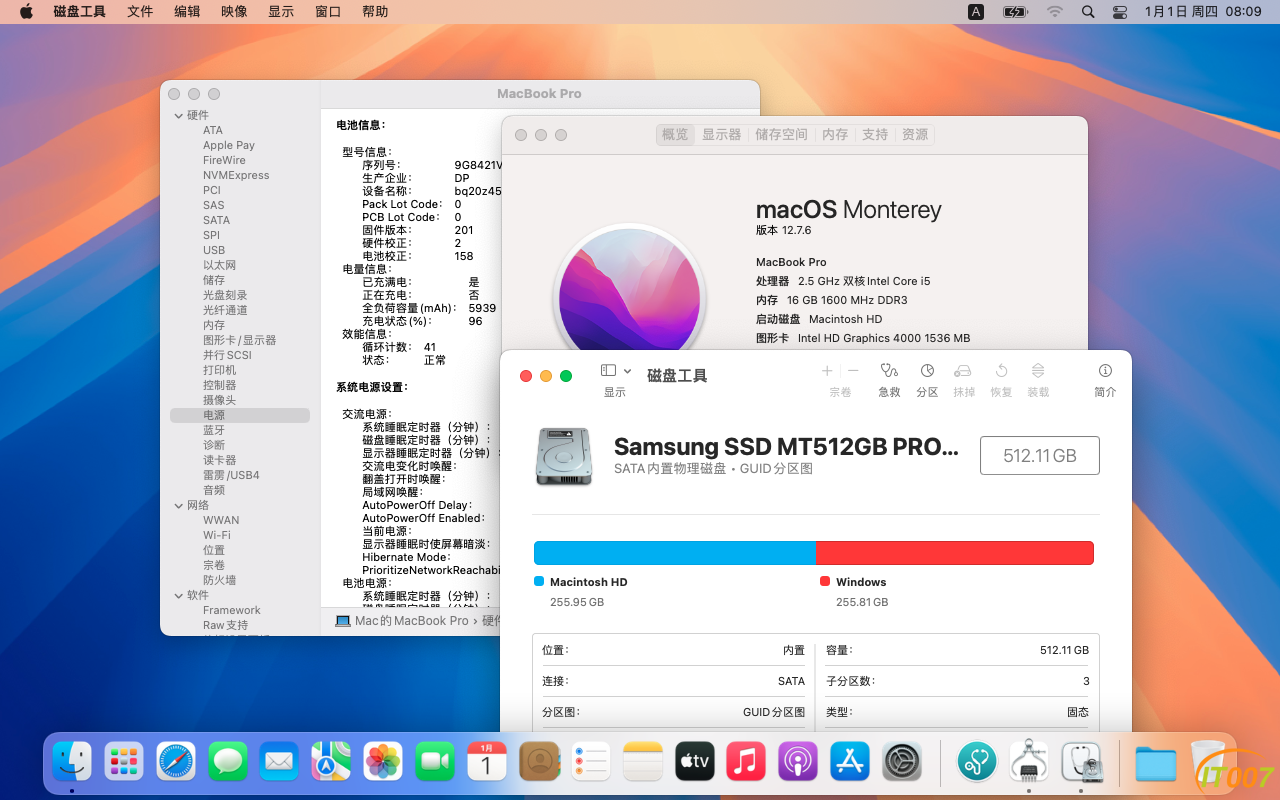Click the Samsung SSD disk drive image

click(x=564, y=457)
